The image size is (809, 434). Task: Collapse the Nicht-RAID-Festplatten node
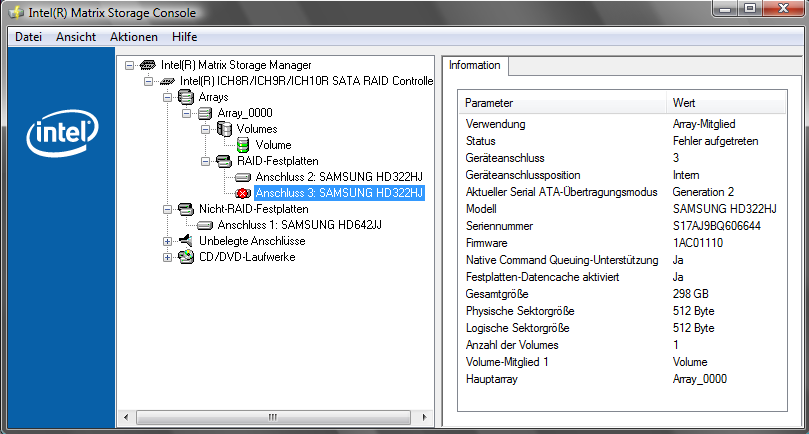click(167, 209)
